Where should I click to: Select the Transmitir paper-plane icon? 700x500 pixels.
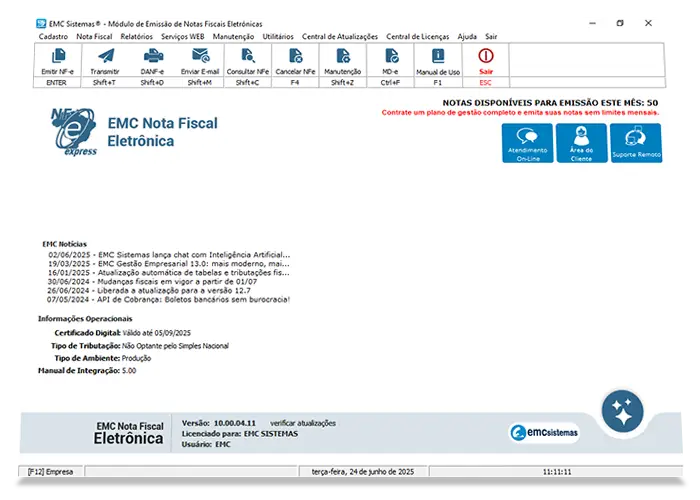click(x=105, y=56)
